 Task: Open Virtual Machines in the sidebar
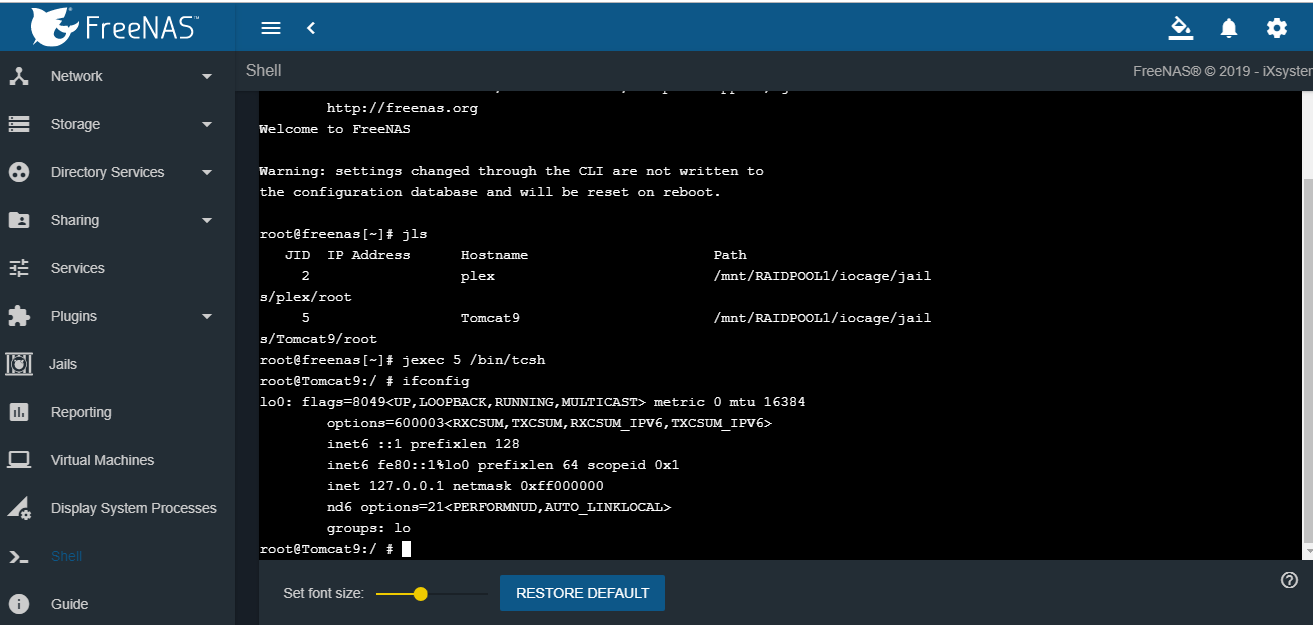pos(102,460)
